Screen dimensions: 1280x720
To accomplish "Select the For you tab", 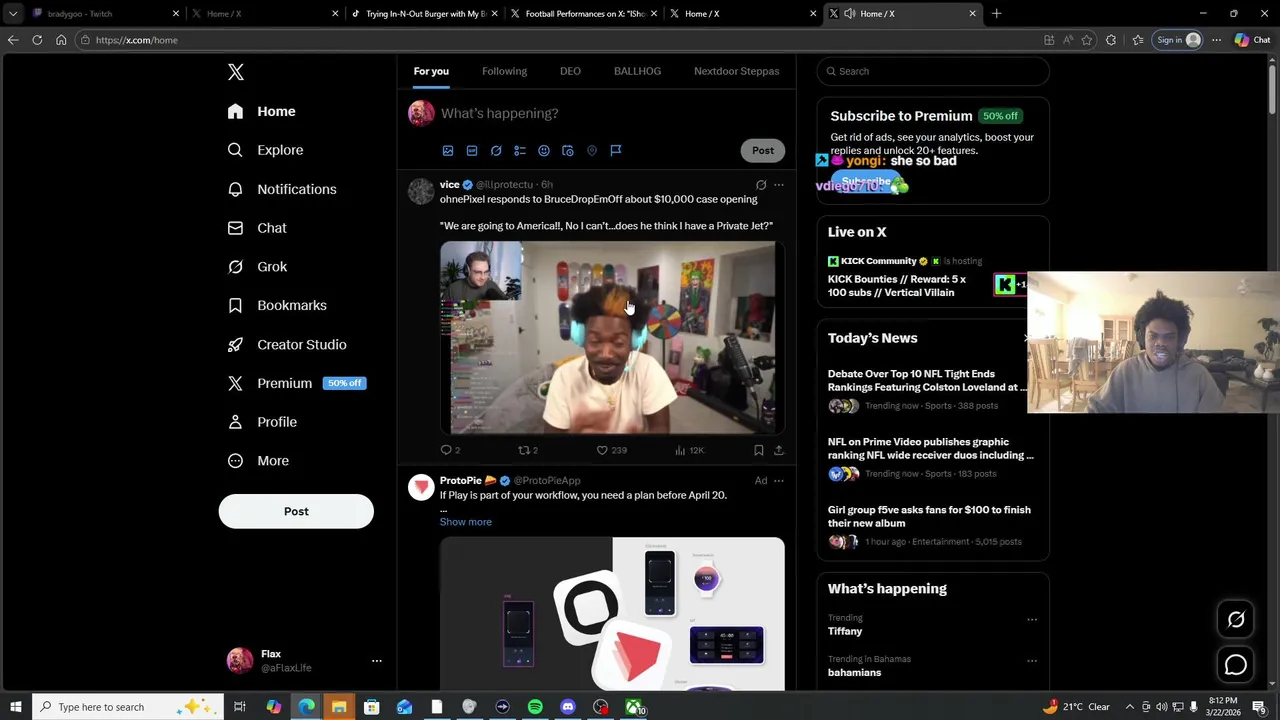I will pos(431,71).
